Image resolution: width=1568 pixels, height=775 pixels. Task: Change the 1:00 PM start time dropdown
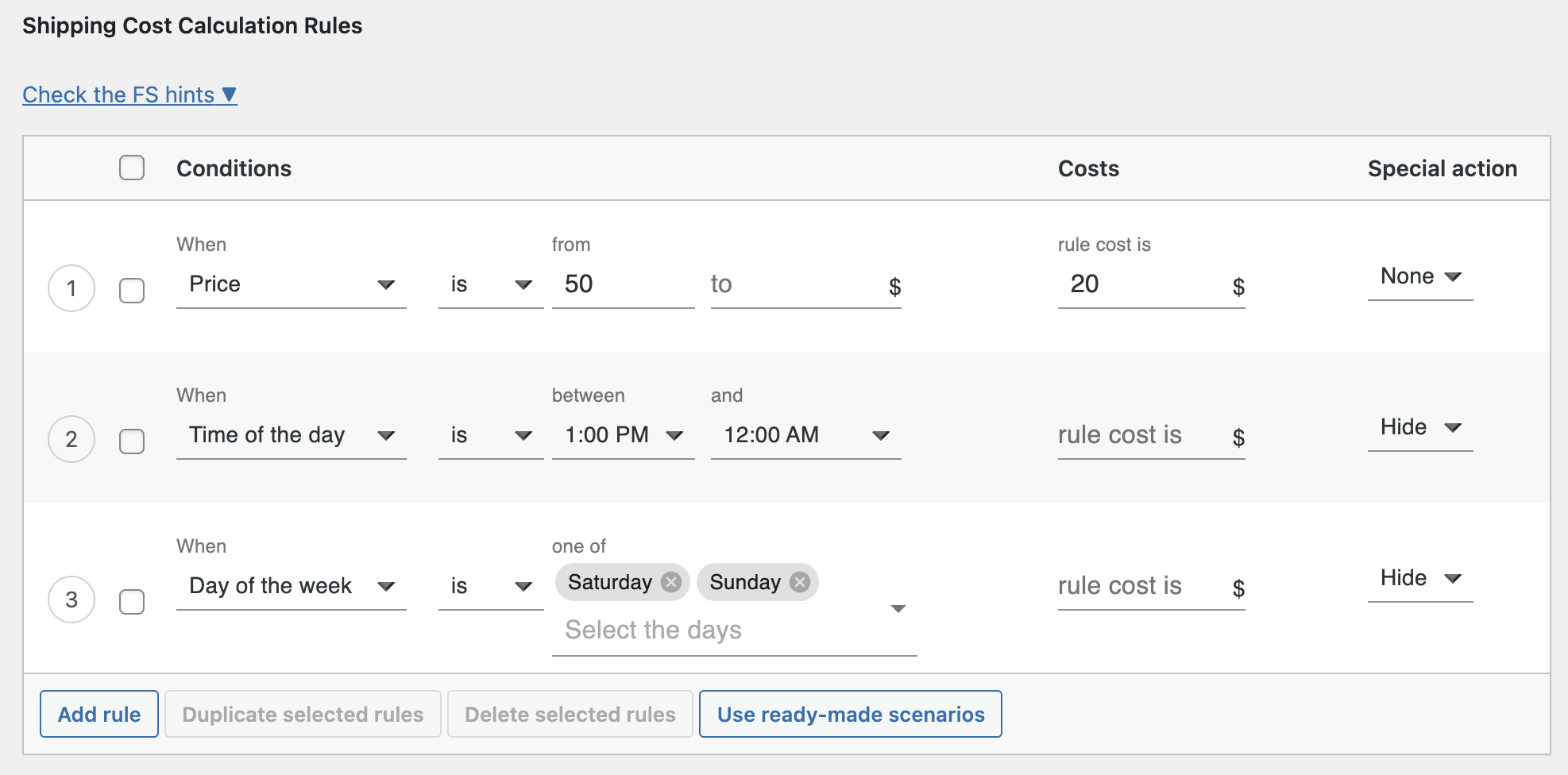pos(624,435)
